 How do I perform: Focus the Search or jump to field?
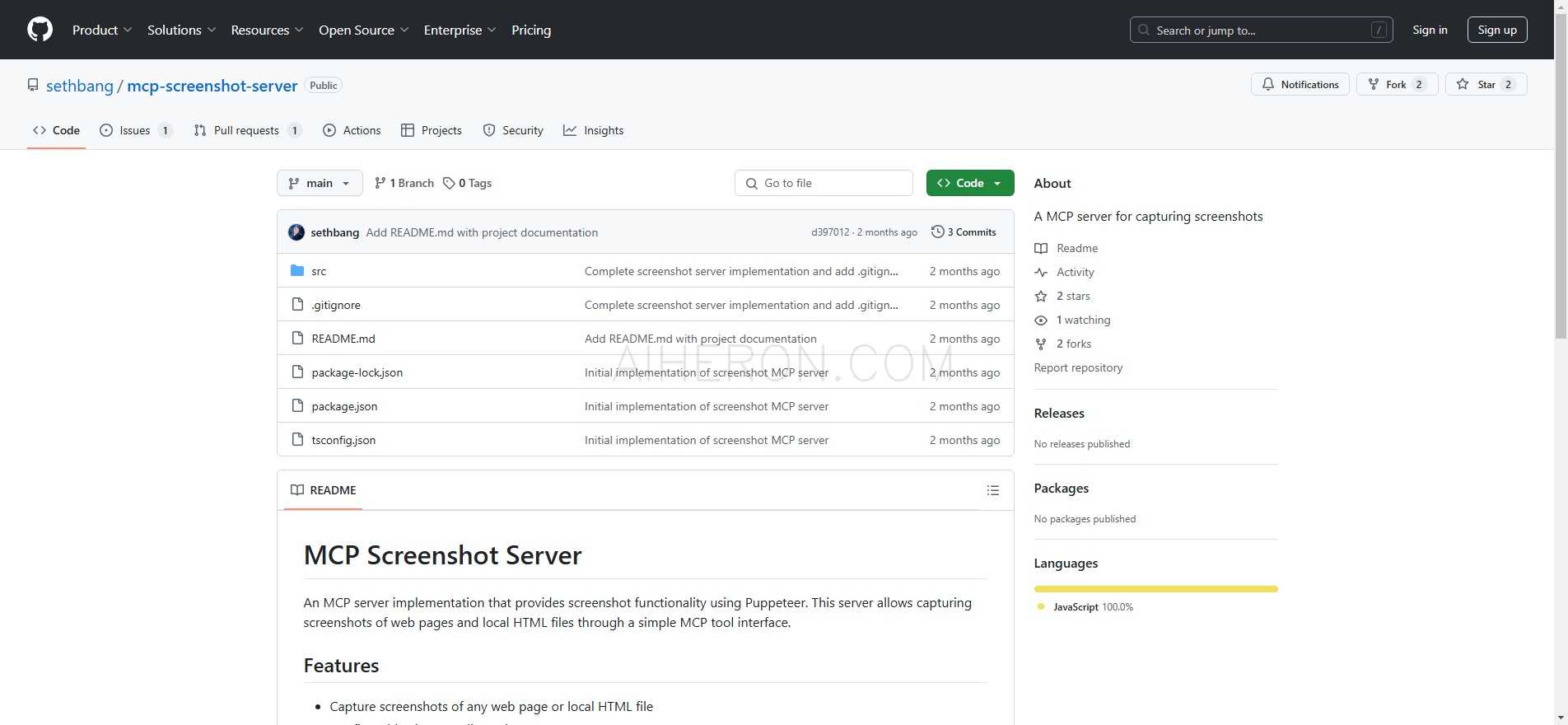(x=1261, y=30)
